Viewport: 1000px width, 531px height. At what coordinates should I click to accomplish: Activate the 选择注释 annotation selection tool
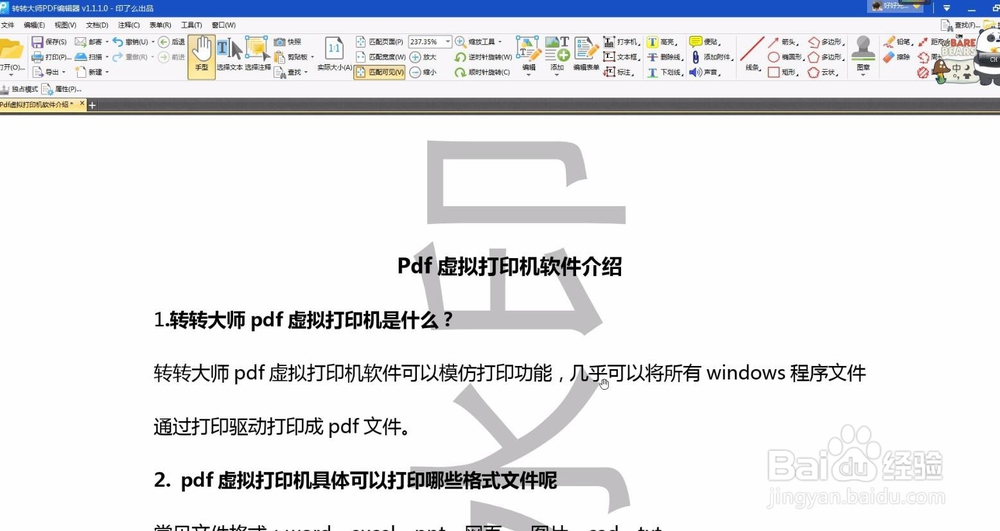258,55
